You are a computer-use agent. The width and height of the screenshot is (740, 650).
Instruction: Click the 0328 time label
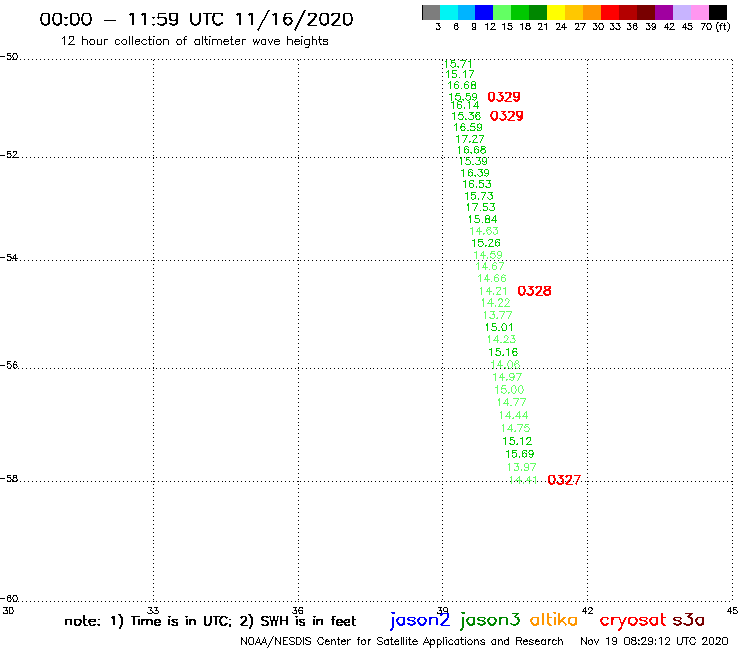tap(534, 291)
